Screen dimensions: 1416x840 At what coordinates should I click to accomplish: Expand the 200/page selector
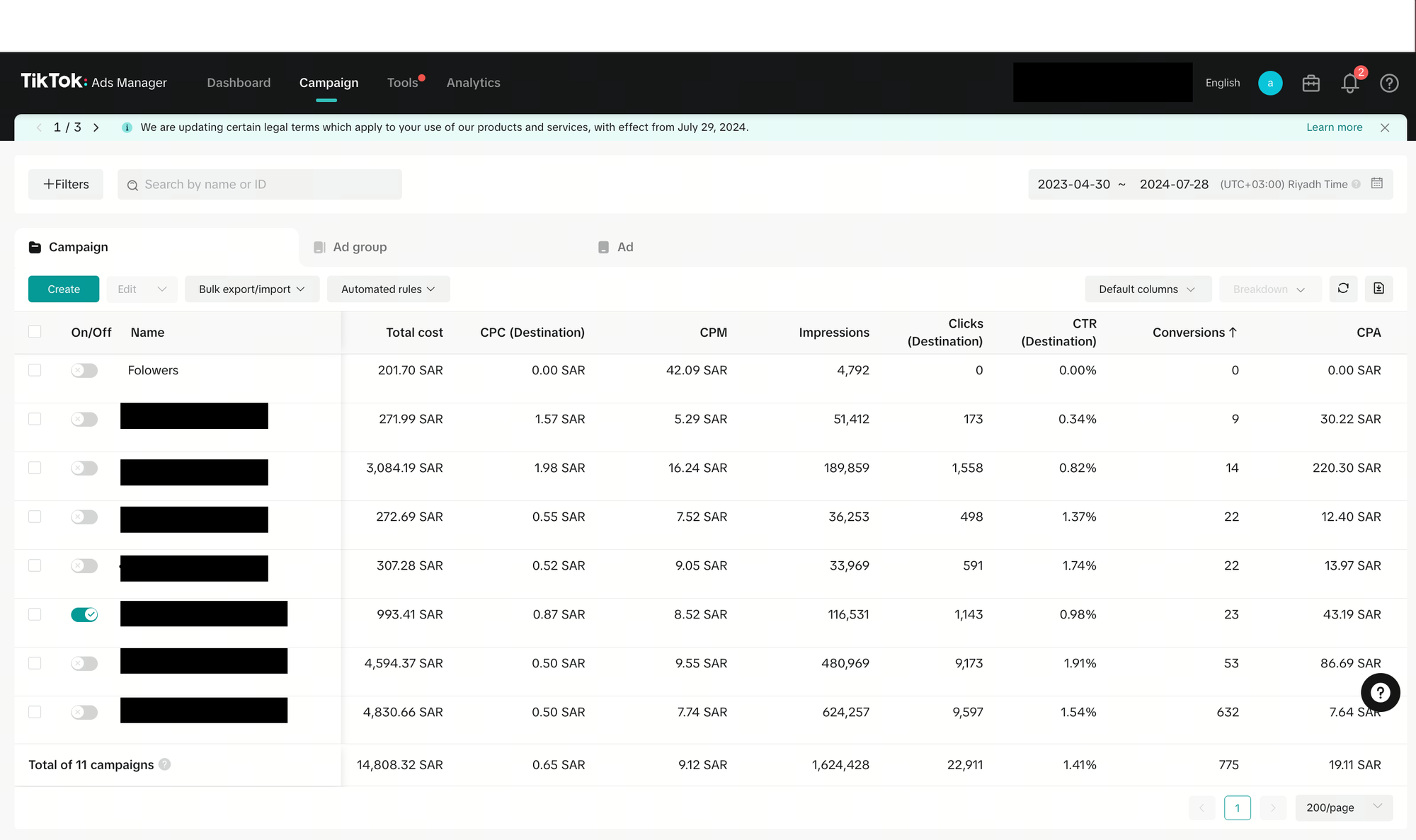[x=1343, y=807]
